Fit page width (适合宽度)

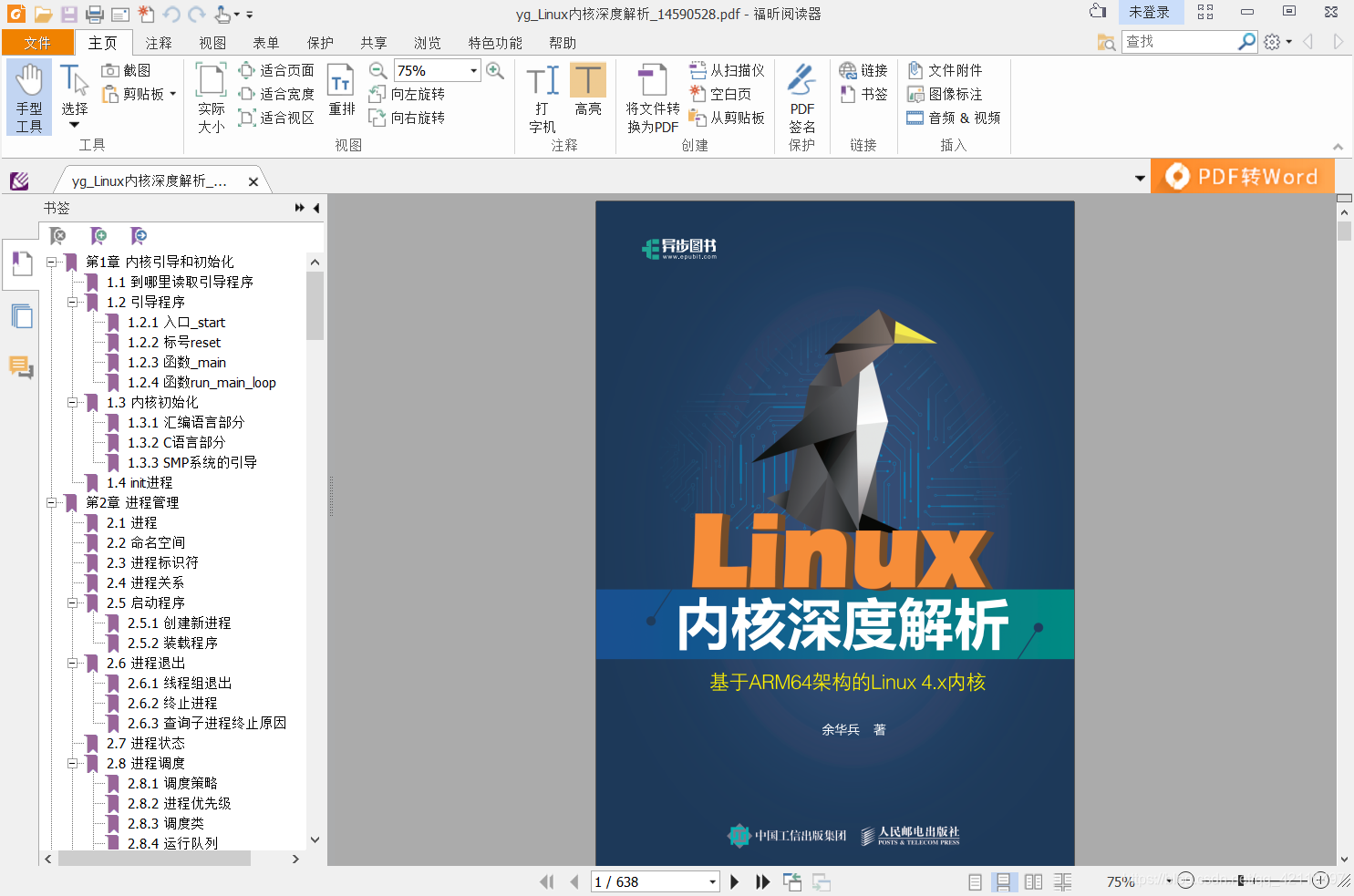tap(276, 94)
